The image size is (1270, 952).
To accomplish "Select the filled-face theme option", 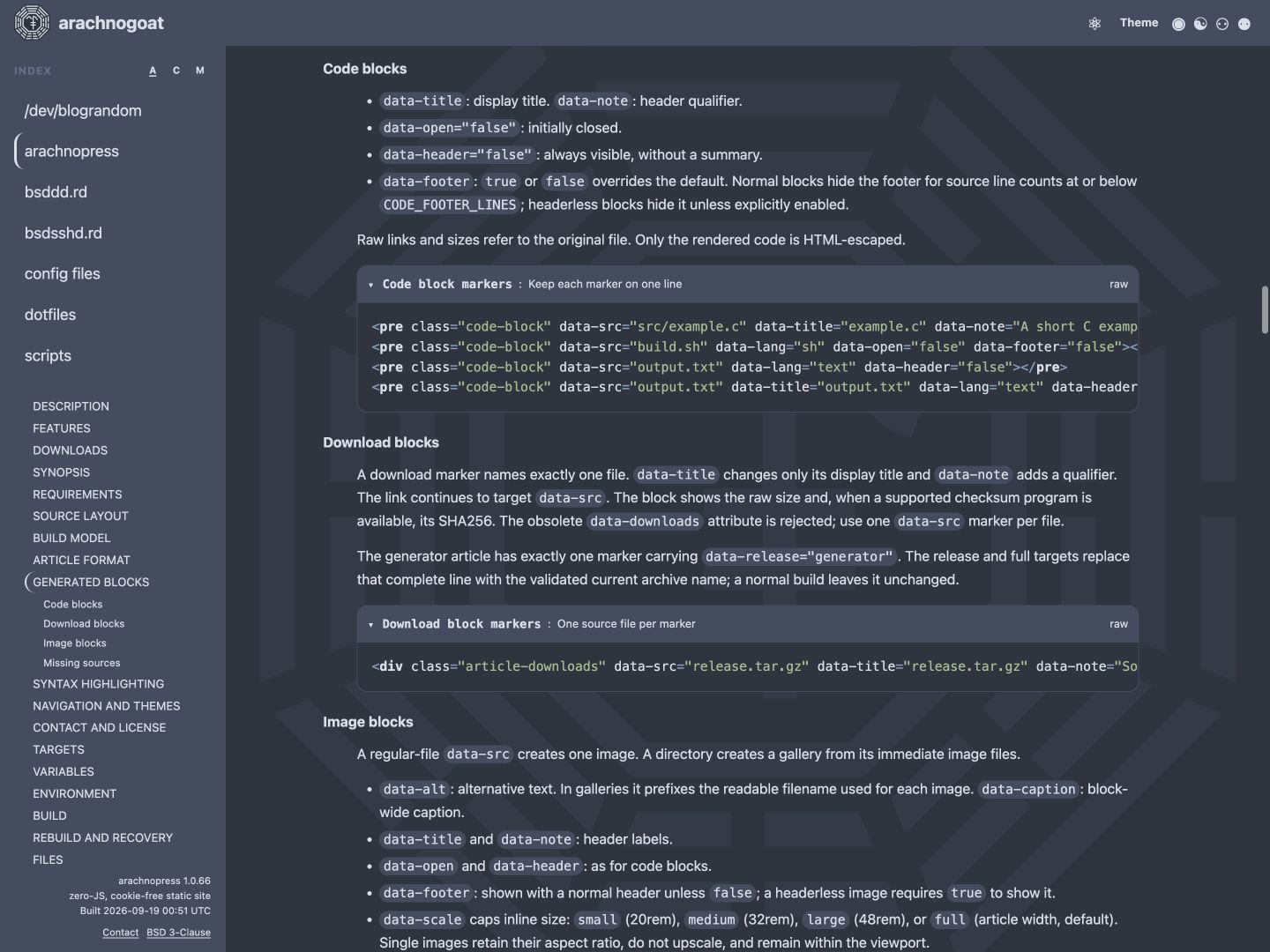I will pyautogui.click(x=1244, y=24).
